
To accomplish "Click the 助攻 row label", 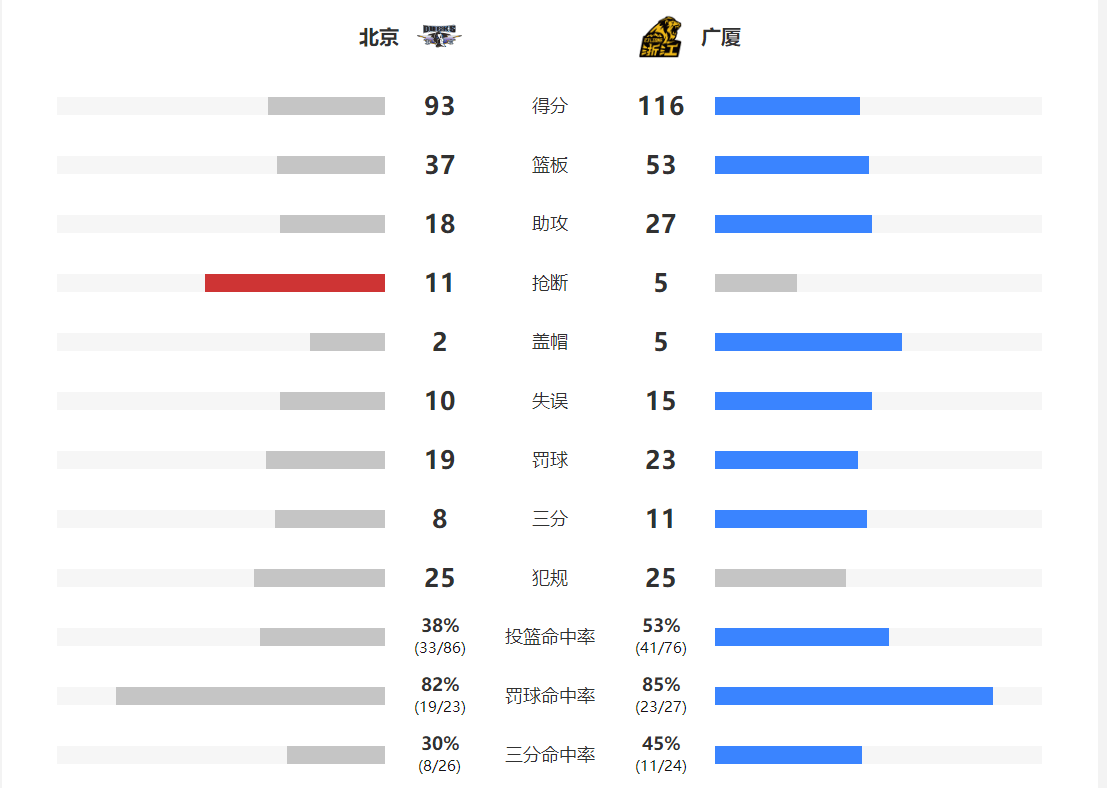I will 550,224.
